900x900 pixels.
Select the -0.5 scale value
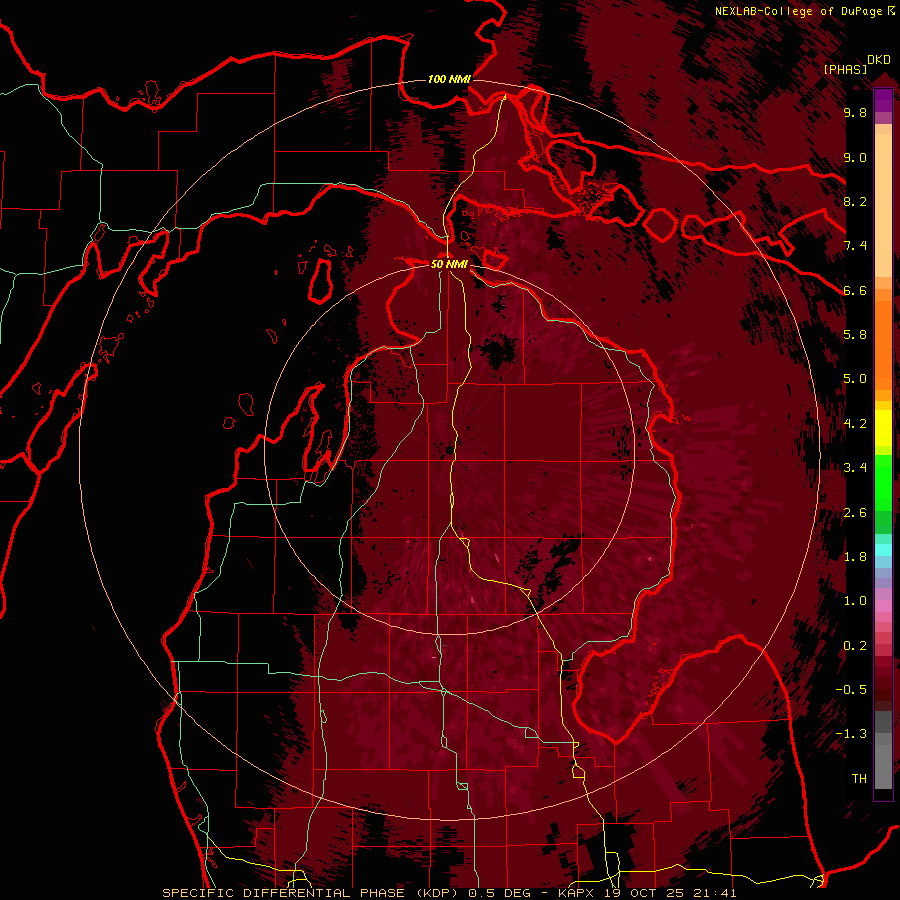851,689
